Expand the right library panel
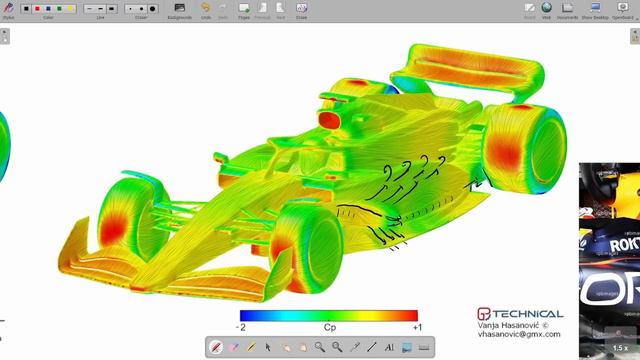Viewport: 640px width, 360px height. pos(635,36)
